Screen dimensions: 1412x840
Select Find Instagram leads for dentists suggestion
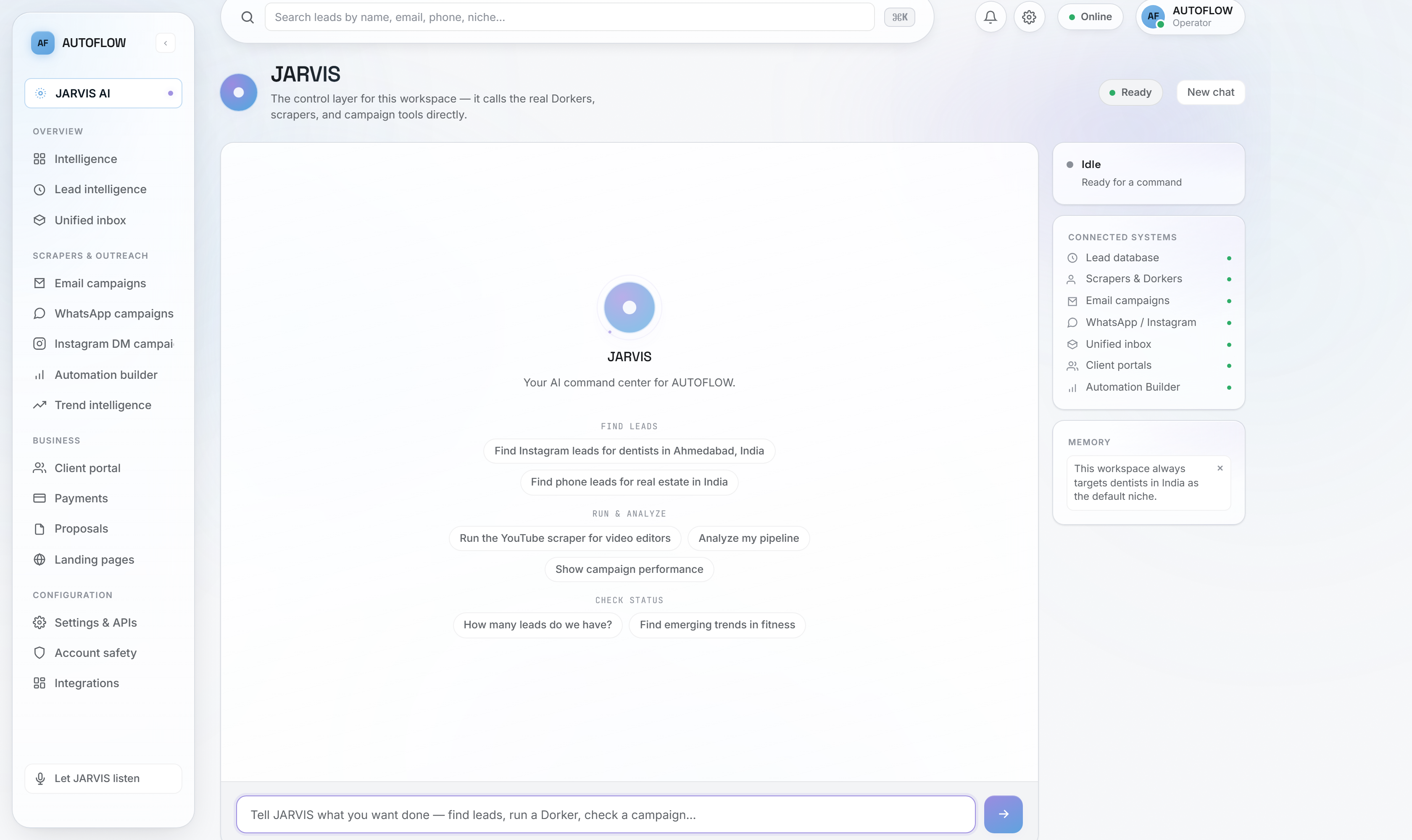[629, 451]
